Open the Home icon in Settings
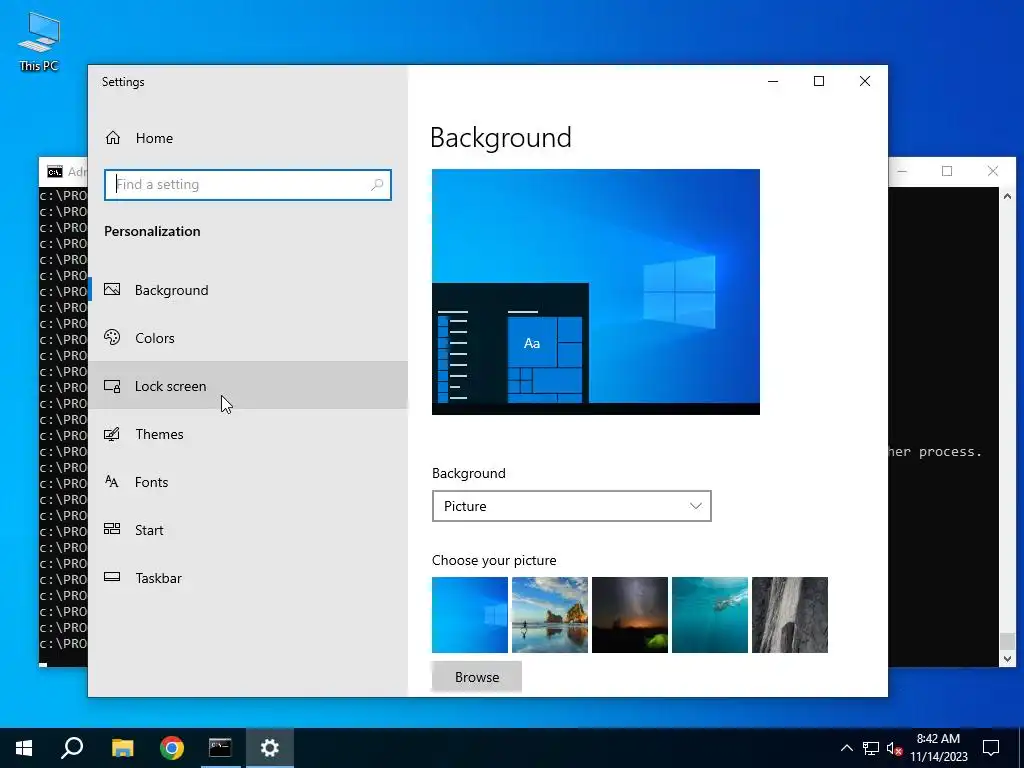Screen dimensions: 1024x768 (x=113, y=138)
